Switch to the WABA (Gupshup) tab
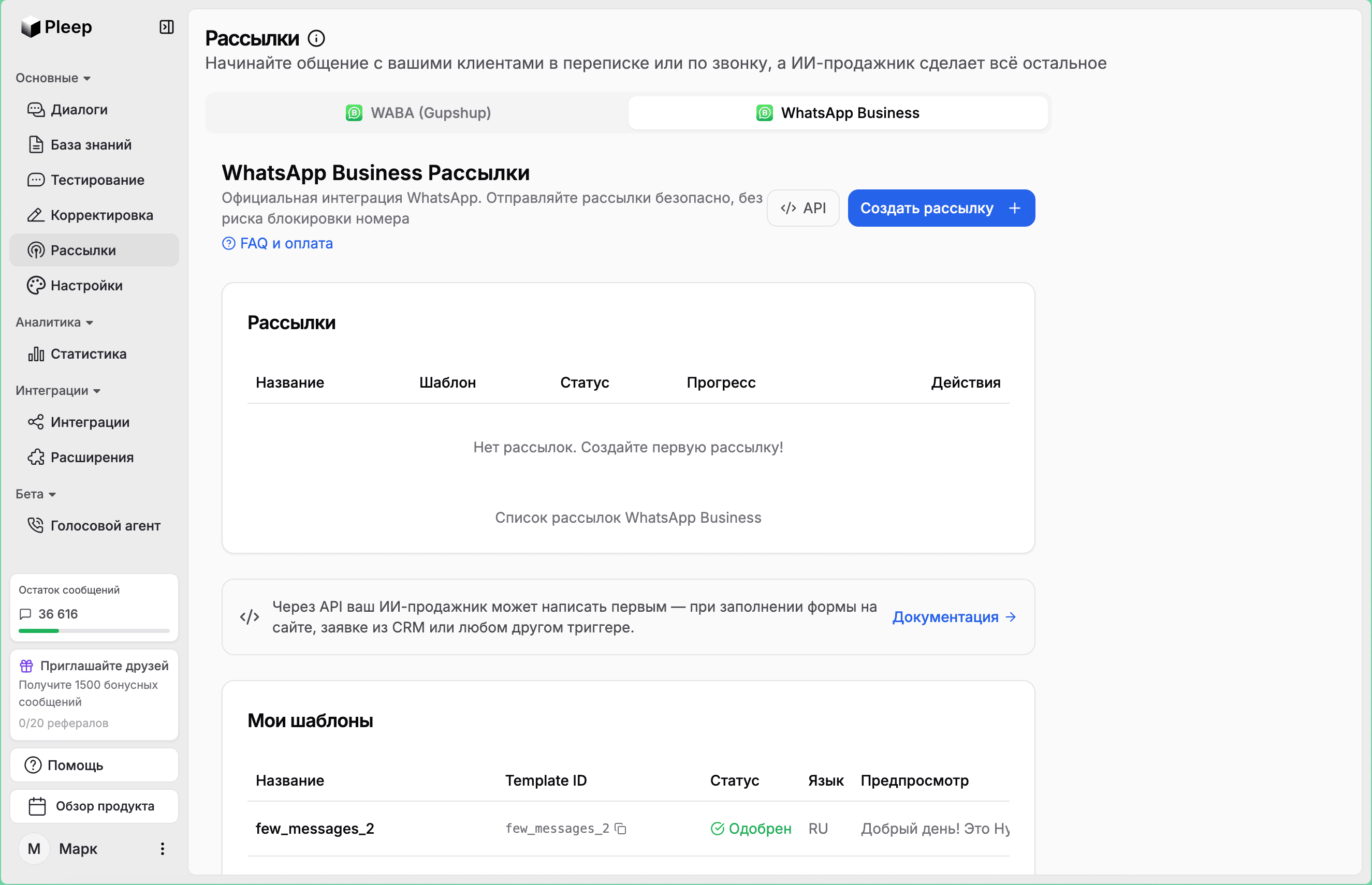The width and height of the screenshot is (1372, 885). click(418, 113)
